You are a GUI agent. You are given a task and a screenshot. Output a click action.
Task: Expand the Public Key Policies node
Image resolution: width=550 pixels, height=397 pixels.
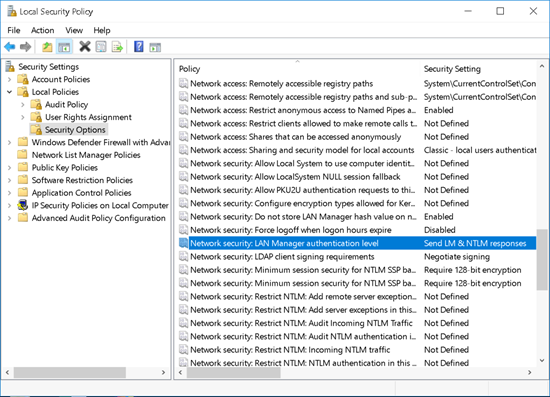[9, 168]
